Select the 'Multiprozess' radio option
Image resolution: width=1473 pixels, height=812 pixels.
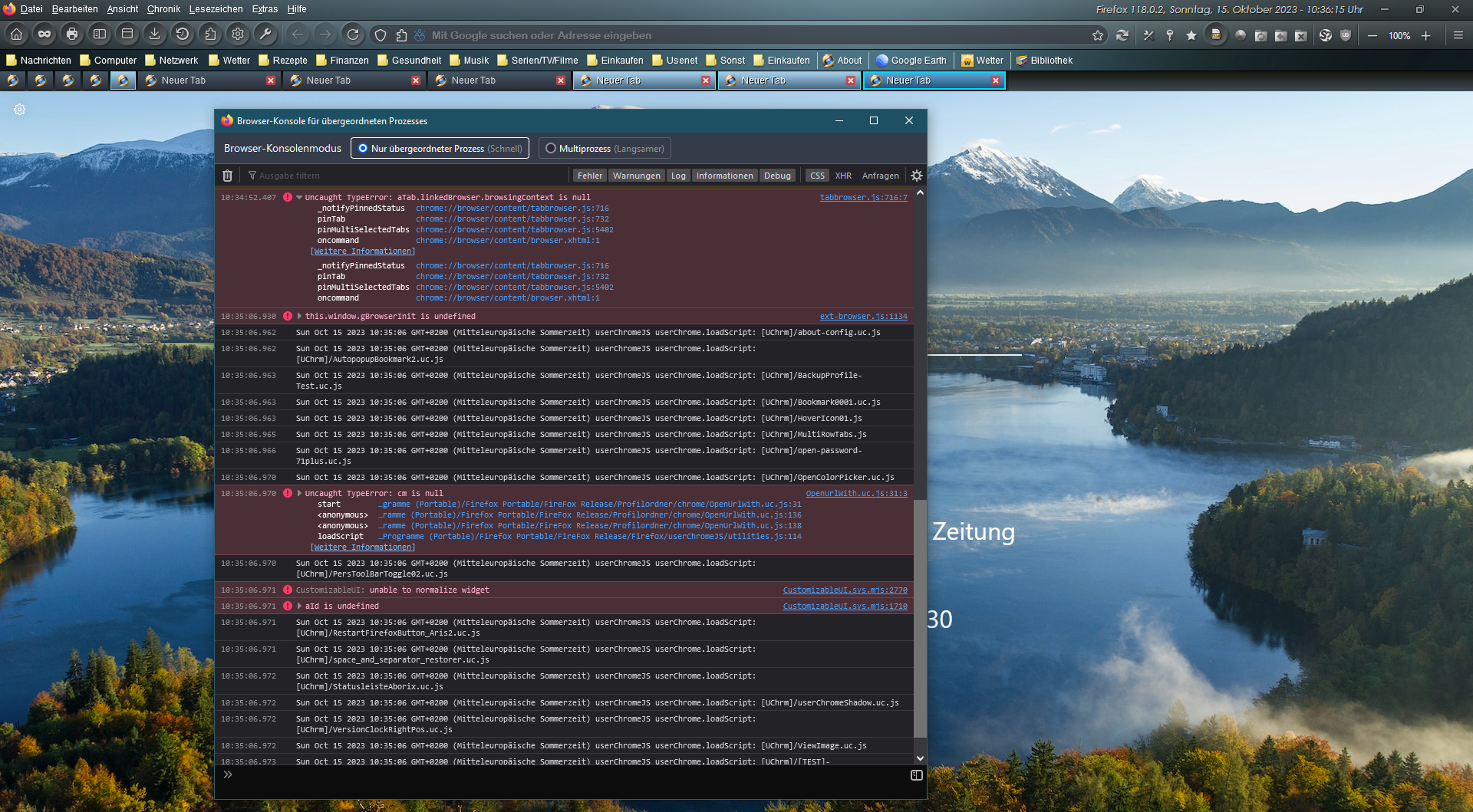tap(551, 149)
